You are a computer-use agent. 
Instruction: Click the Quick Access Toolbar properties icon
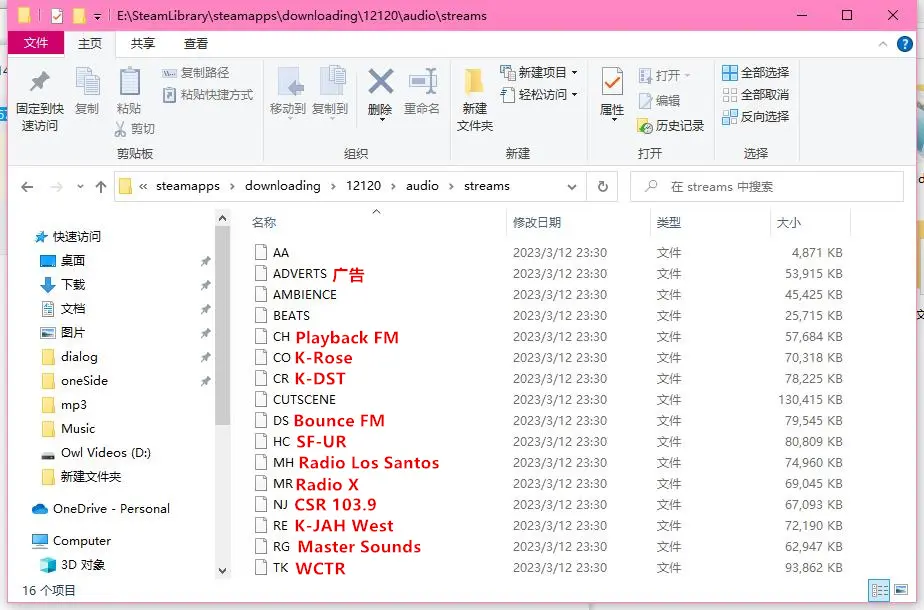(57, 16)
